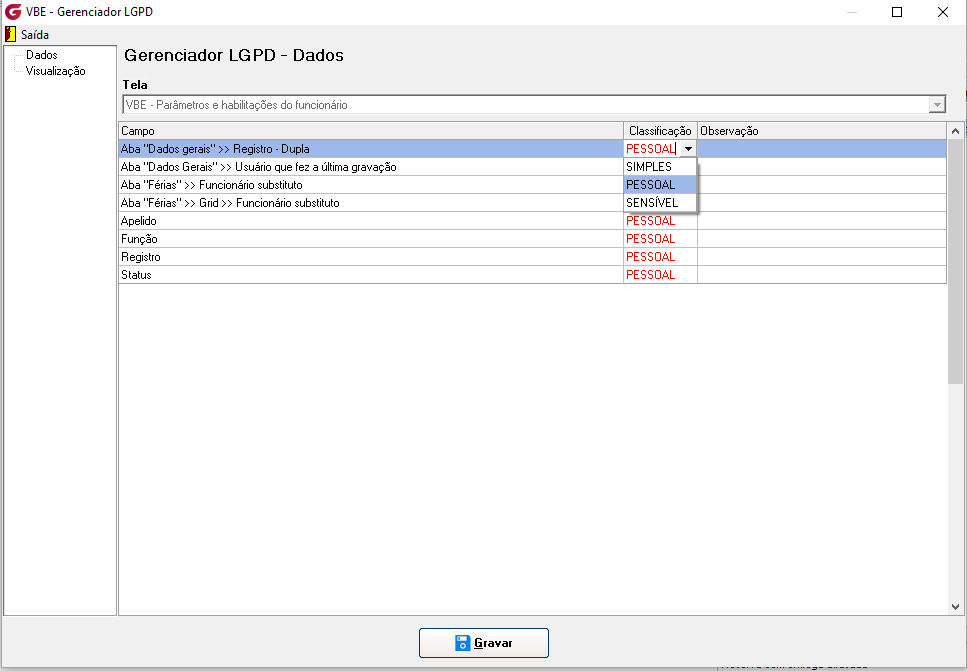Select Dados in the left tree

tap(41, 55)
